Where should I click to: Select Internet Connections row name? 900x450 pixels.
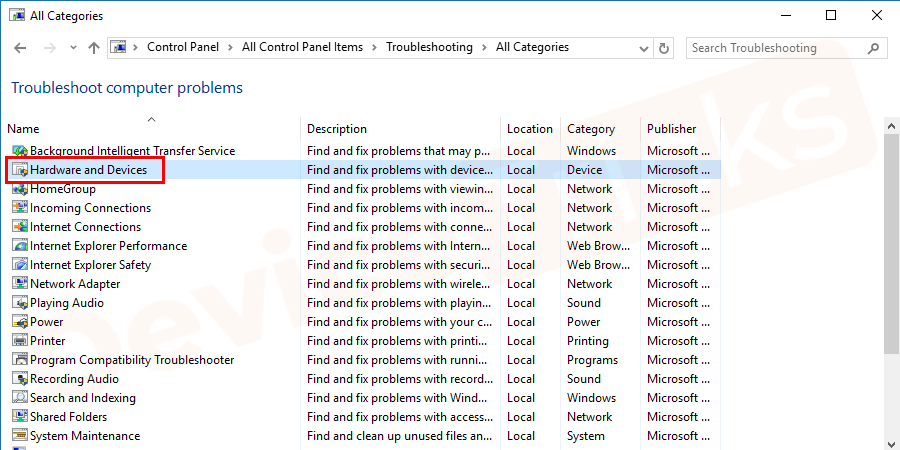point(86,227)
